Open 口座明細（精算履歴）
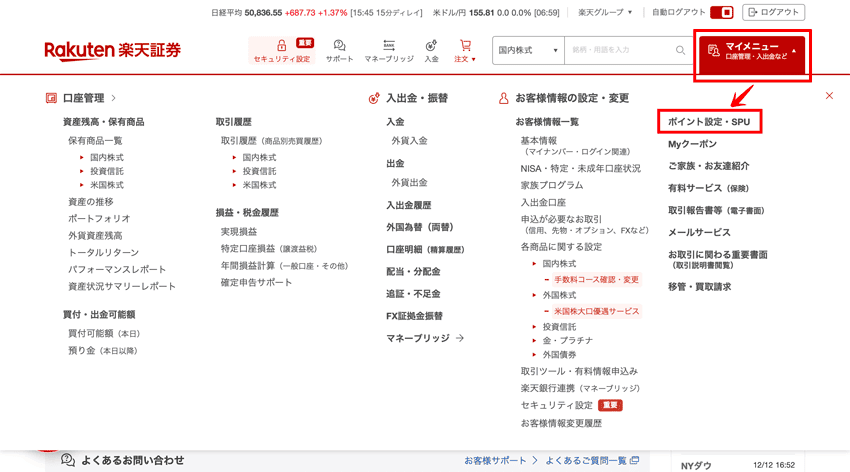This screenshot has height=472, width=850. [x=425, y=250]
